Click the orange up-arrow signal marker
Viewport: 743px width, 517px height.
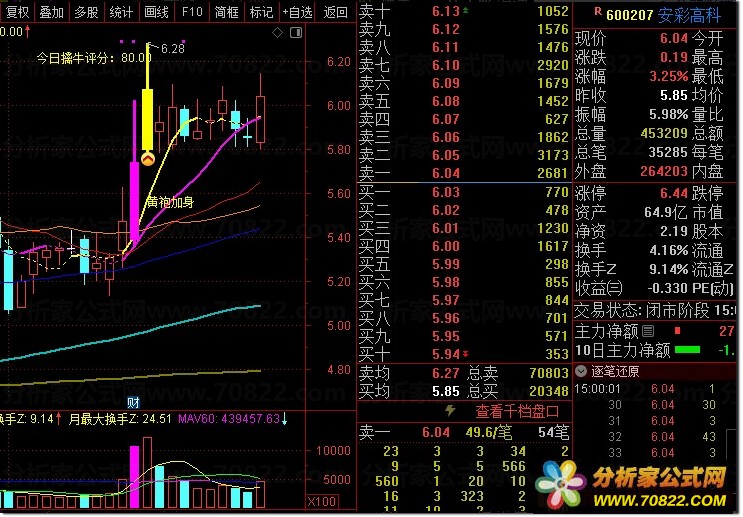point(148,157)
